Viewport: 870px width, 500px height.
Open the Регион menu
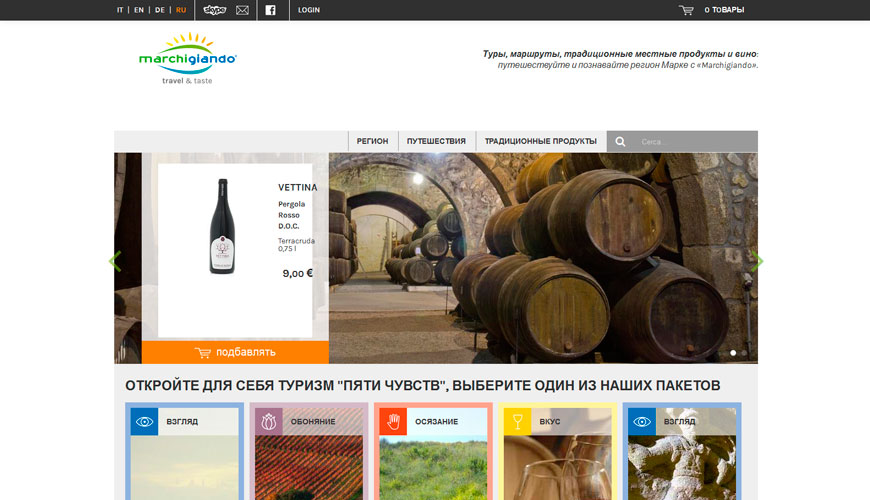[372, 142]
